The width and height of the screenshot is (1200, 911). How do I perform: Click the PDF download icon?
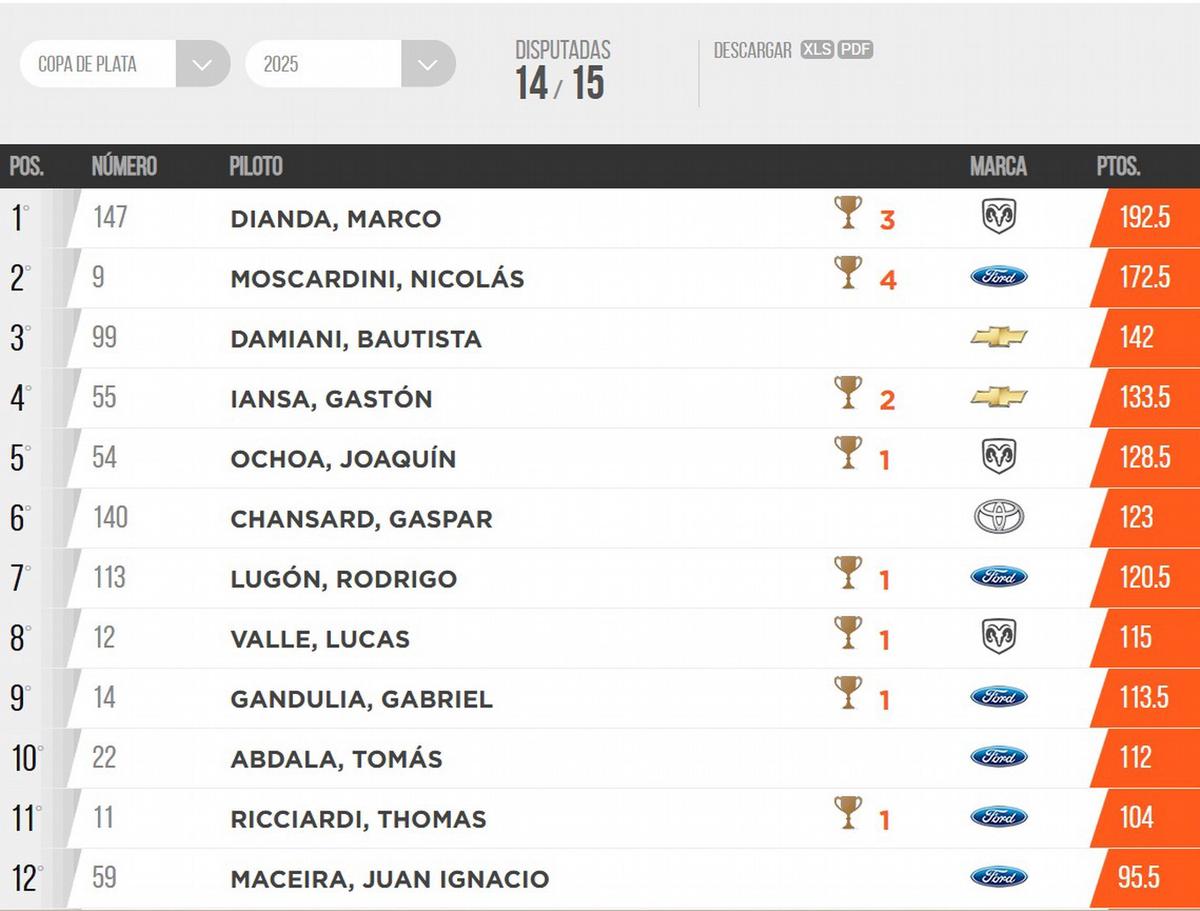855,50
